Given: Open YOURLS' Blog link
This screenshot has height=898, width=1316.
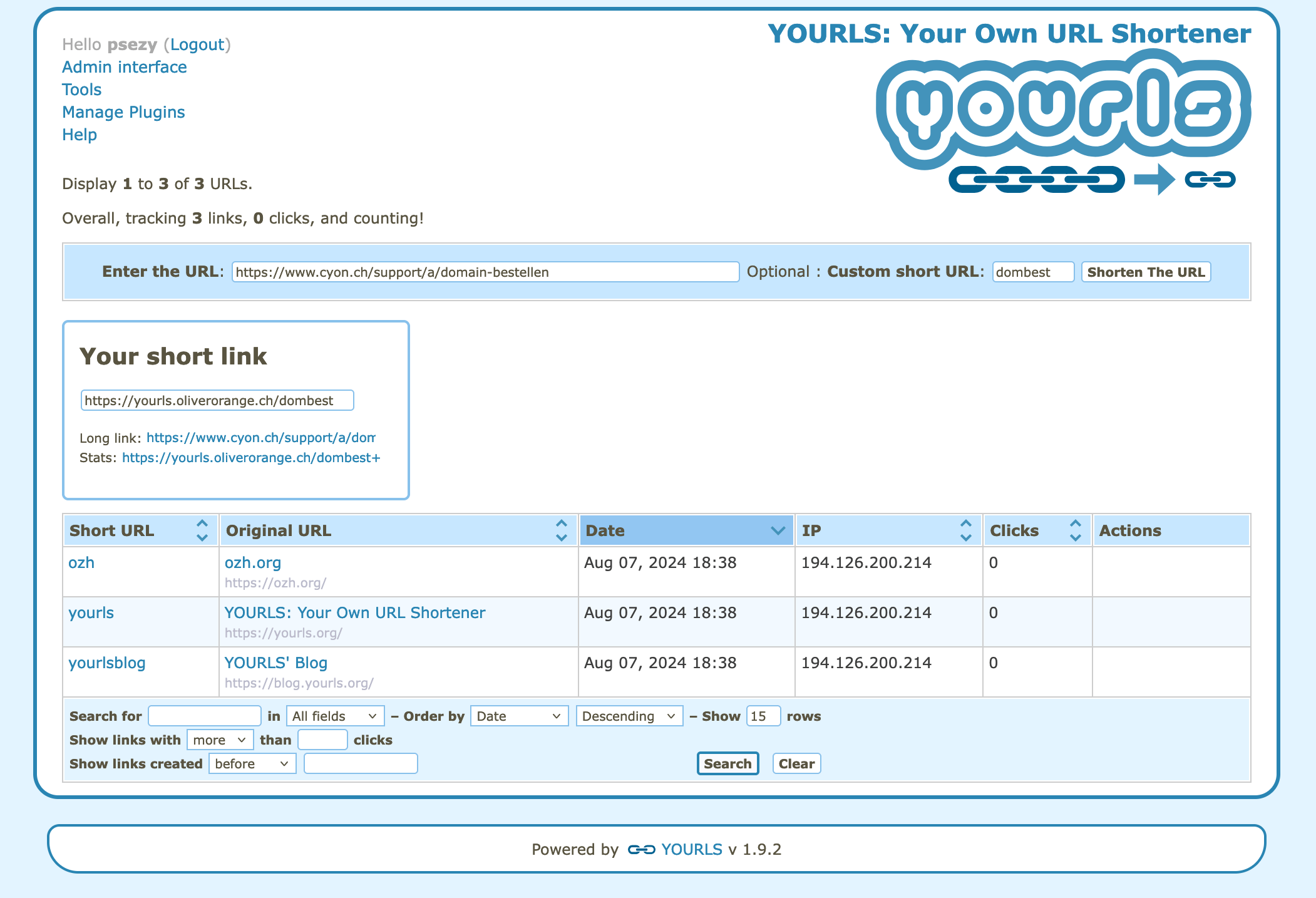Looking at the screenshot, I should [x=276, y=663].
